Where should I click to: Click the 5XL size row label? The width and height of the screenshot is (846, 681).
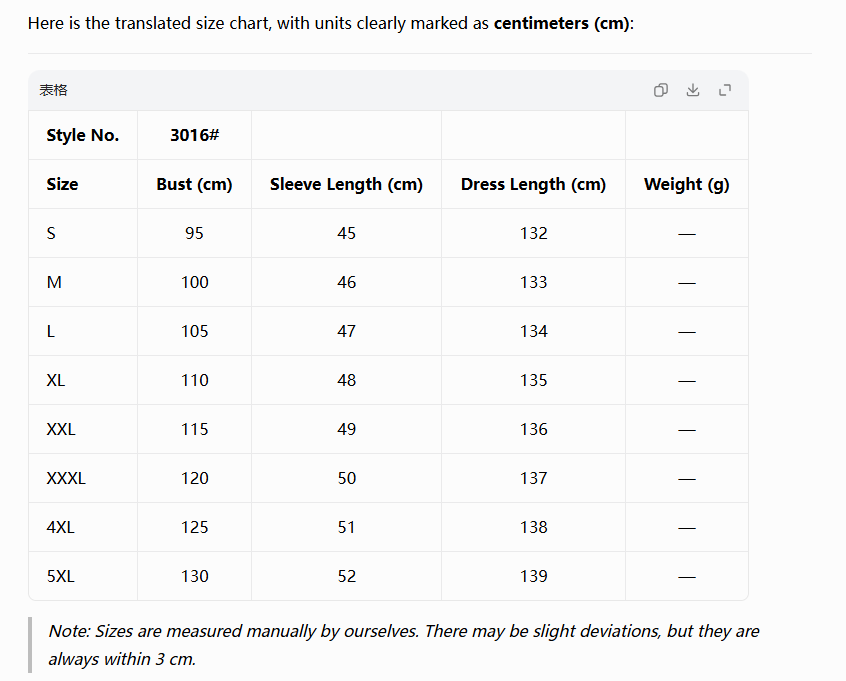60,576
